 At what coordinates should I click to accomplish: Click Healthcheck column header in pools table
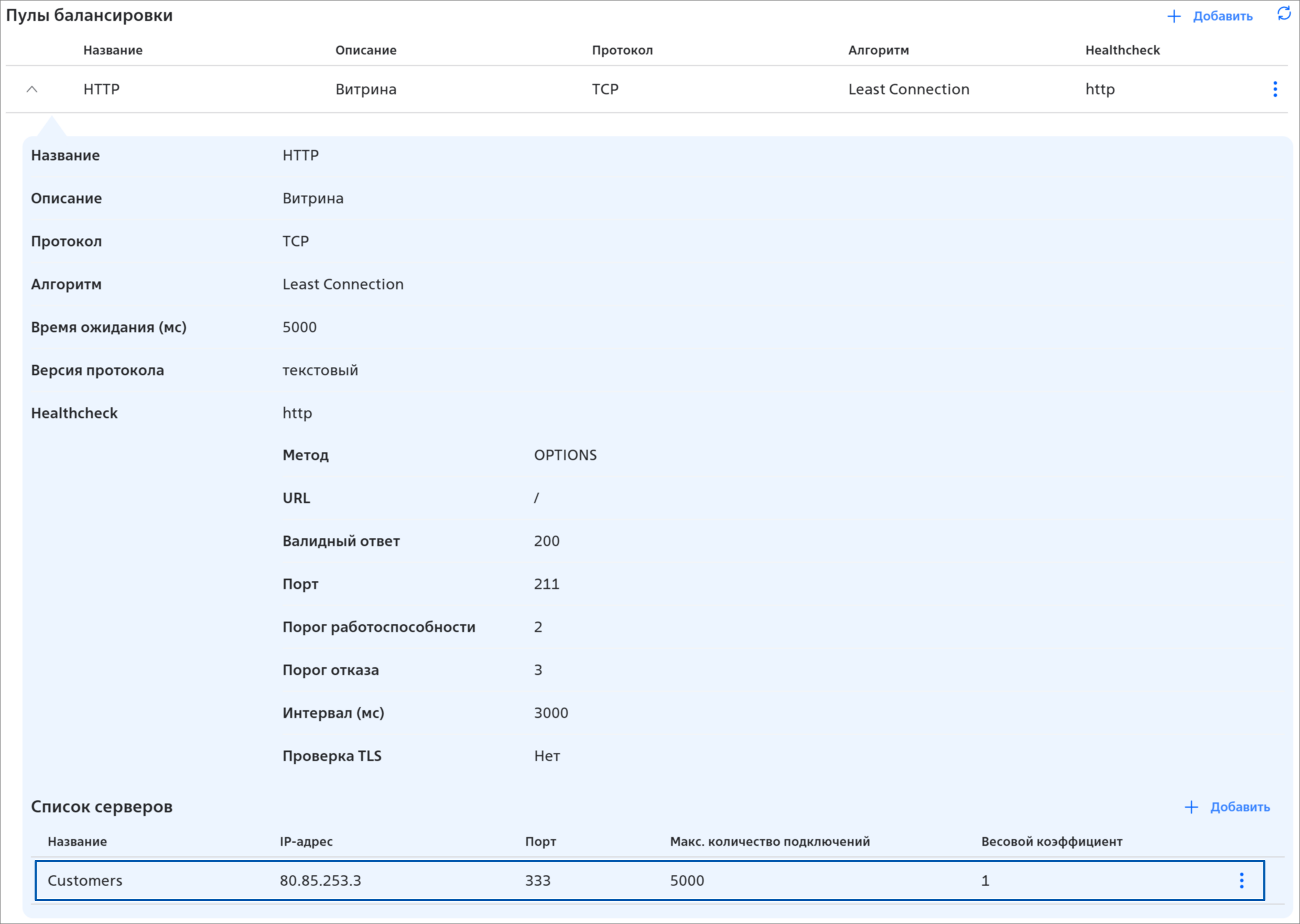[x=1122, y=50]
